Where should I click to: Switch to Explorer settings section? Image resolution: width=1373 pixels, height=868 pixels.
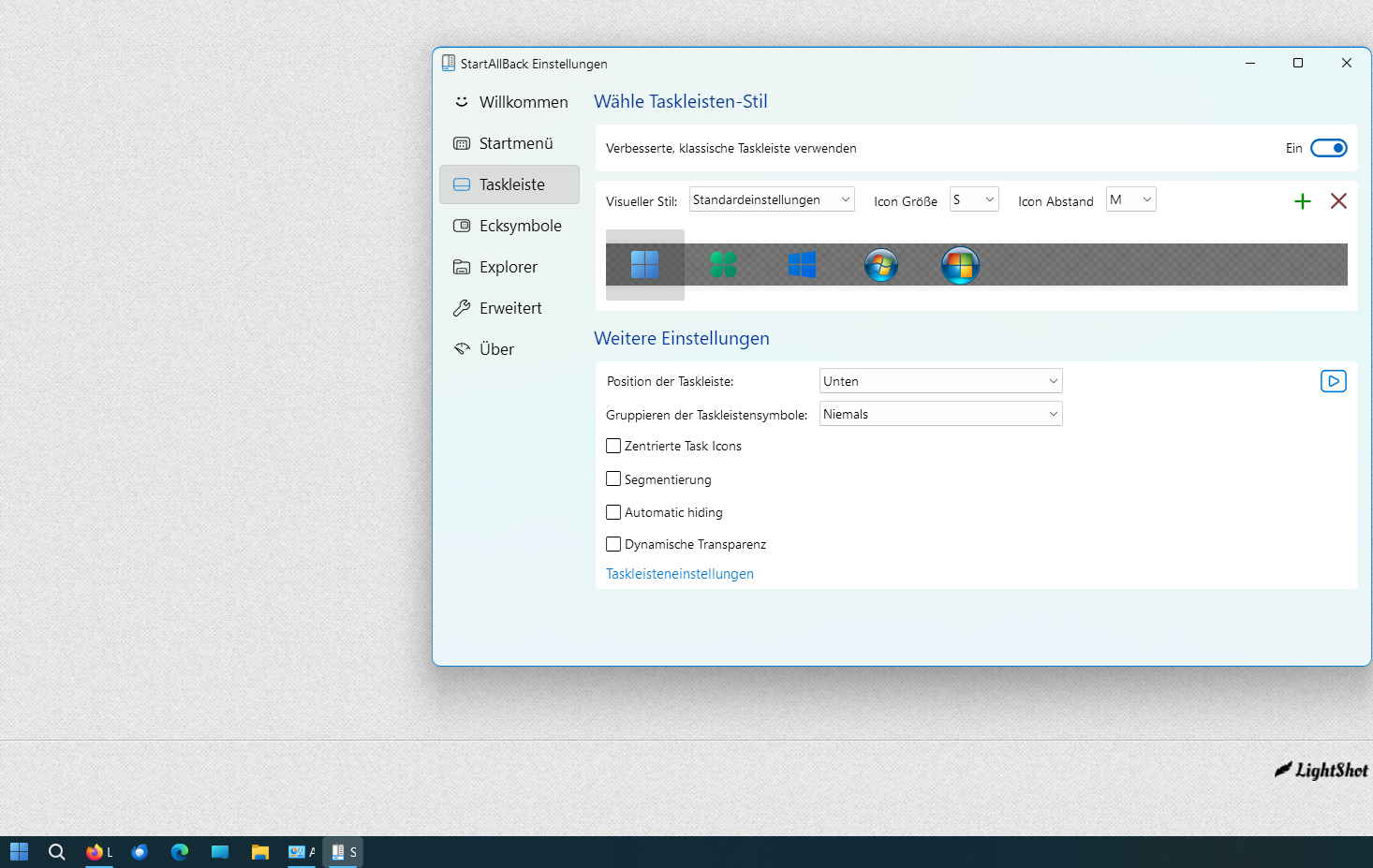(x=509, y=267)
